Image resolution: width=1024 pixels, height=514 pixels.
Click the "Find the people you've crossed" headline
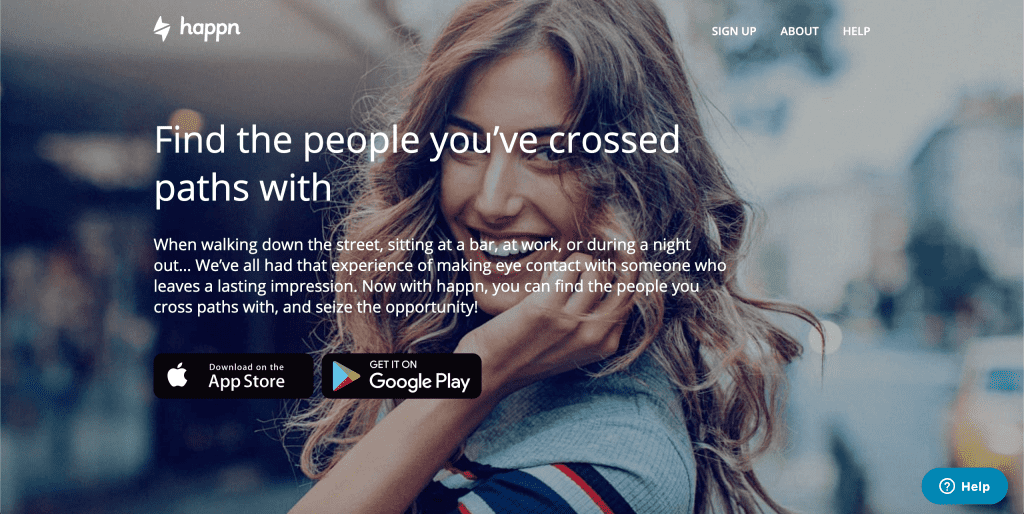tap(417, 139)
